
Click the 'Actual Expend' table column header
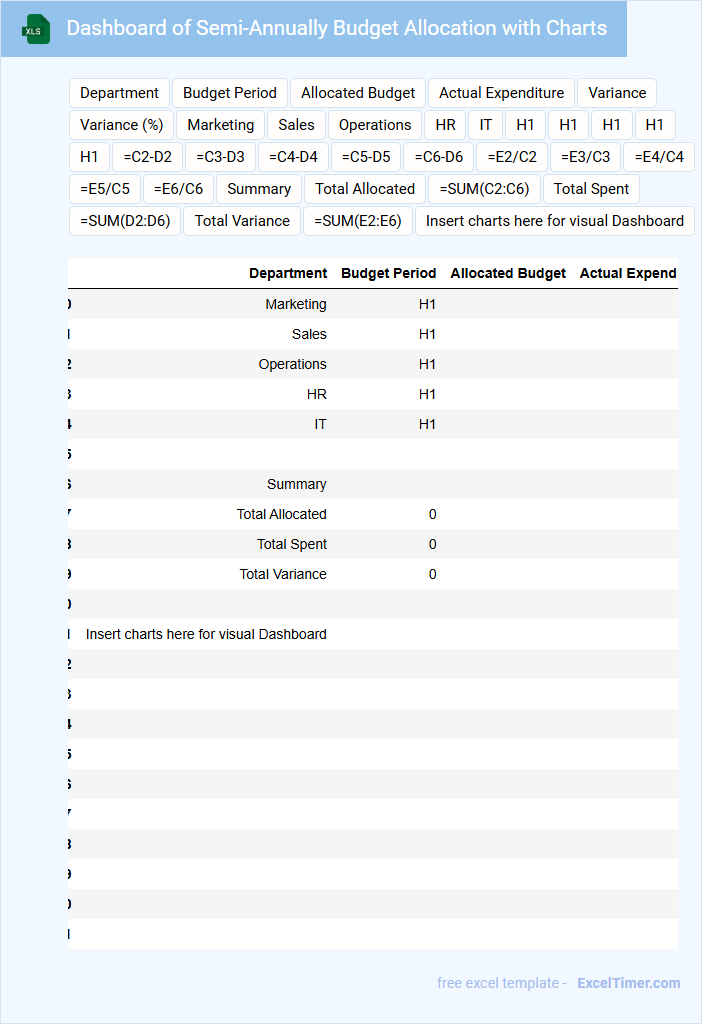pyautogui.click(x=628, y=273)
